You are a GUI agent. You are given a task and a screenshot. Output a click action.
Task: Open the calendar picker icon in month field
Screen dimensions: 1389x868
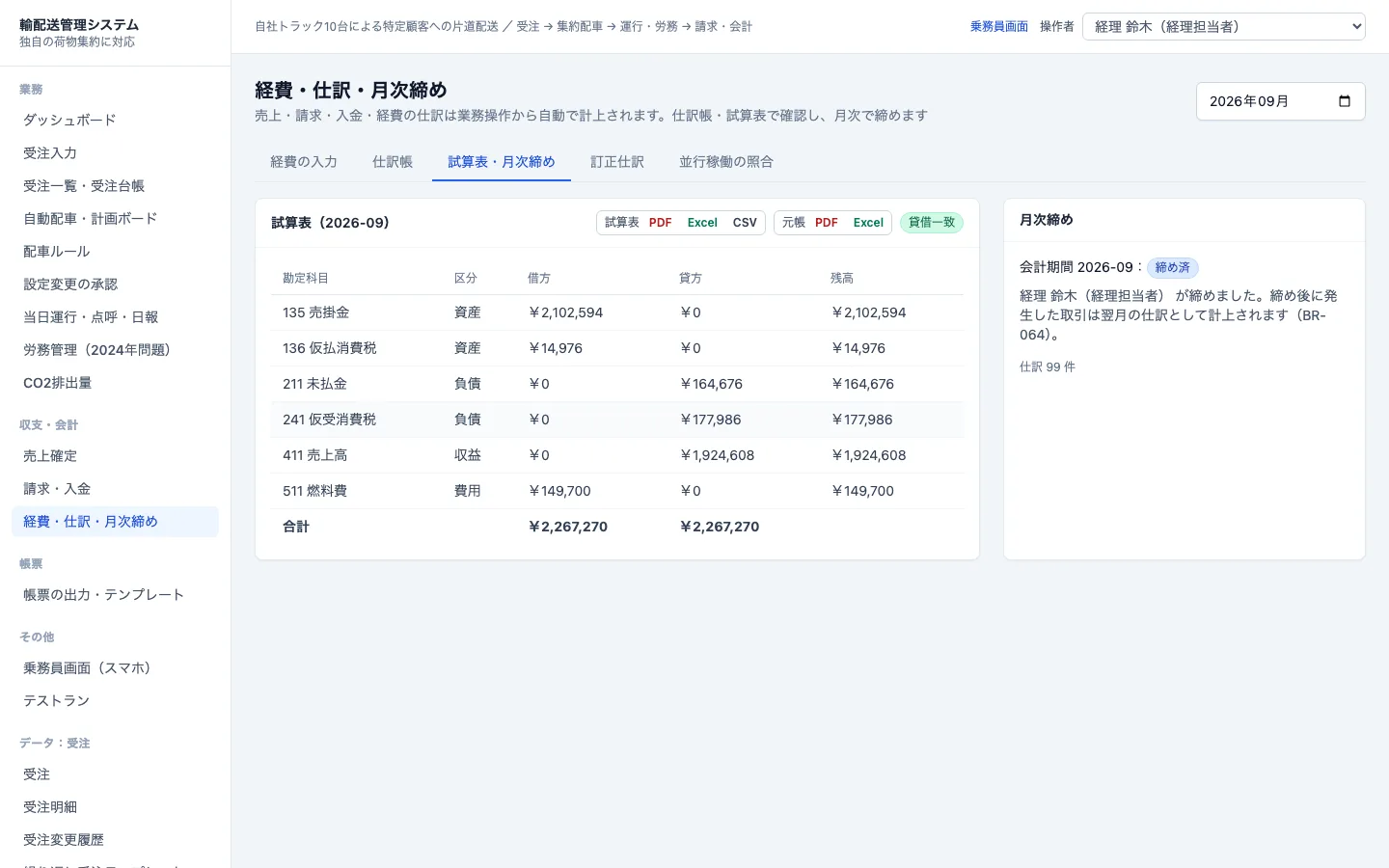(1345, 101)
